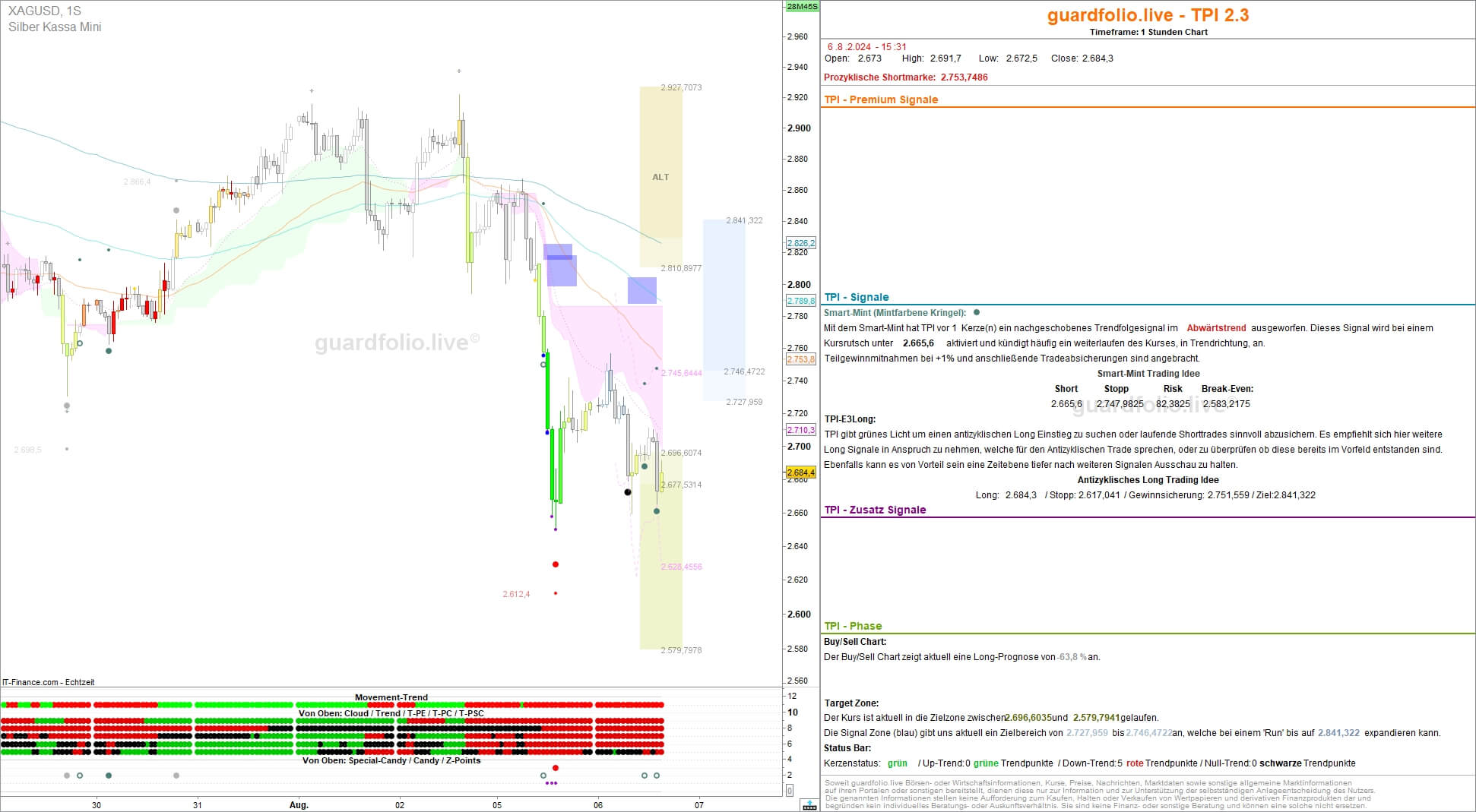
Task: Click the 2.727,959 label on the chart
Action: pos(744,402)
